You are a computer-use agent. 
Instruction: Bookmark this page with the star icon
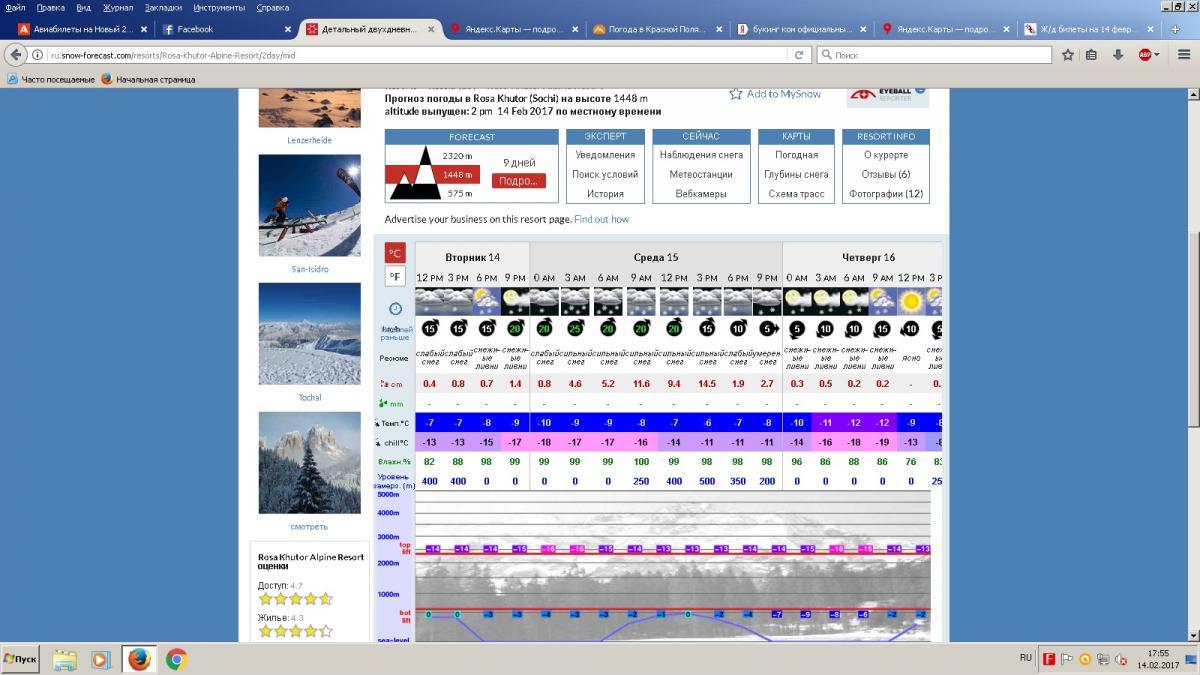pyautogui.click(x=1068, y=56)
